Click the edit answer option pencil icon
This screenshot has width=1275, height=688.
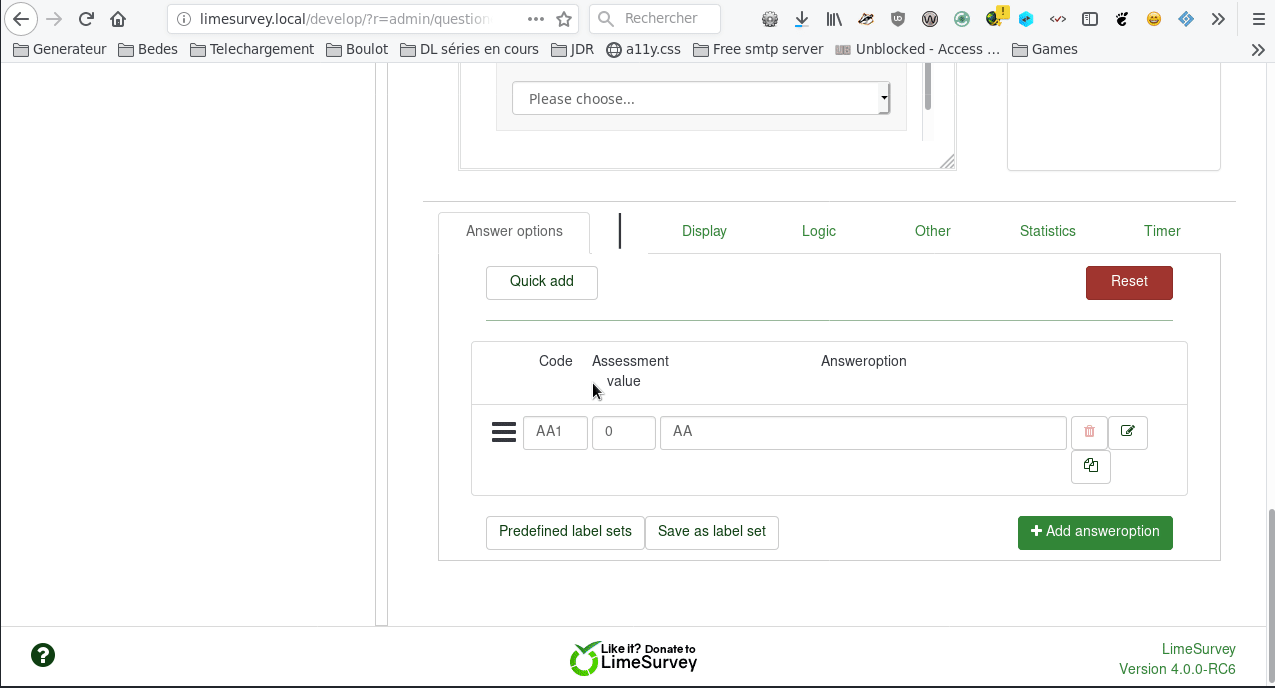click(1128, 432)
